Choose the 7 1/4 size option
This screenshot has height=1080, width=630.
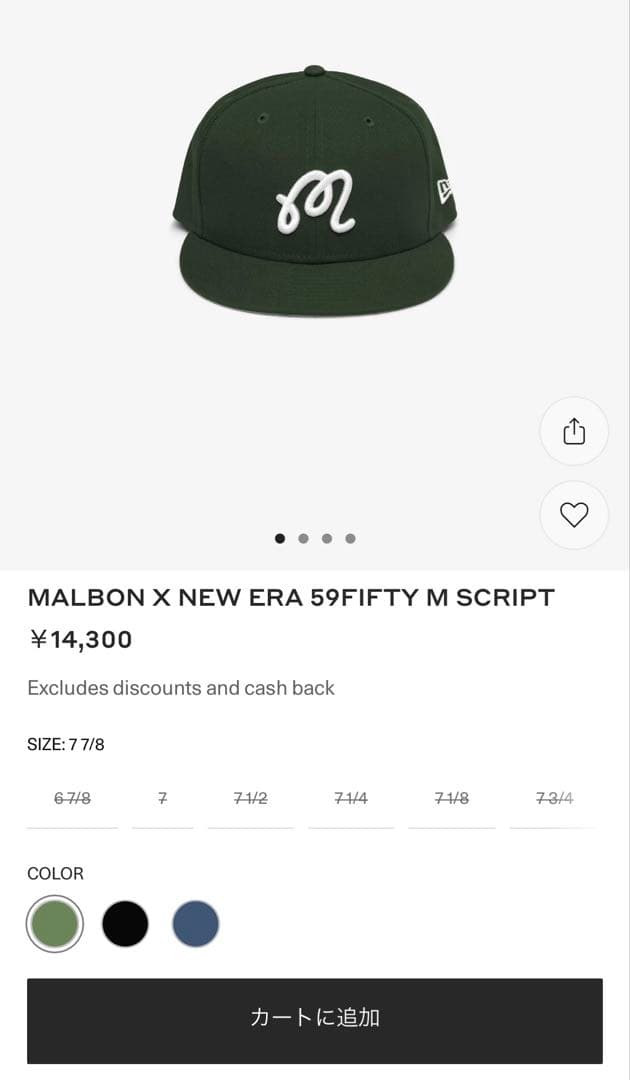pyautogui.click(x=351, y=799)
